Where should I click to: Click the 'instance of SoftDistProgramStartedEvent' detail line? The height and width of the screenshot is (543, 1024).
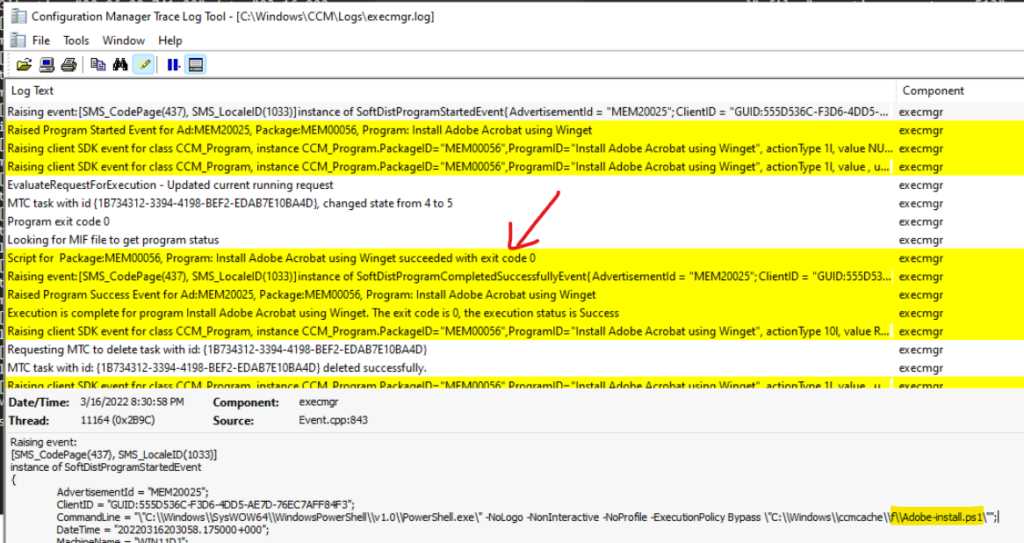pyautogui.click(x=106, y=467)
